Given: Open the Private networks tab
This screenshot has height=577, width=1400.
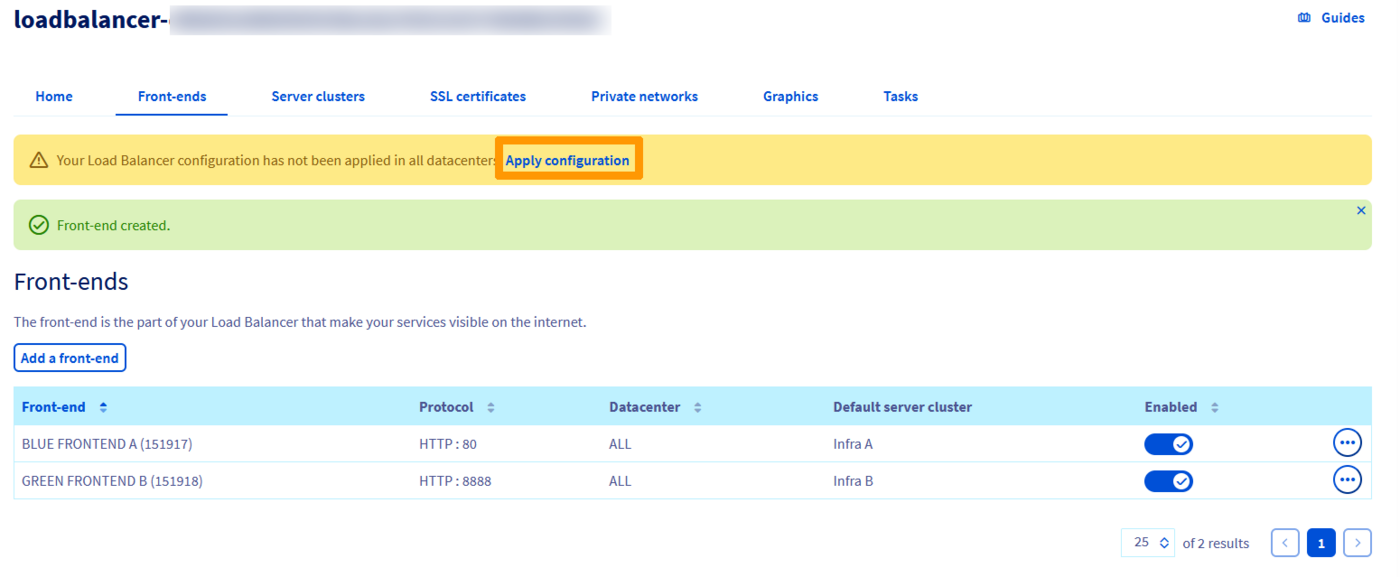Looking at the screenshot, I should [644, 97].
